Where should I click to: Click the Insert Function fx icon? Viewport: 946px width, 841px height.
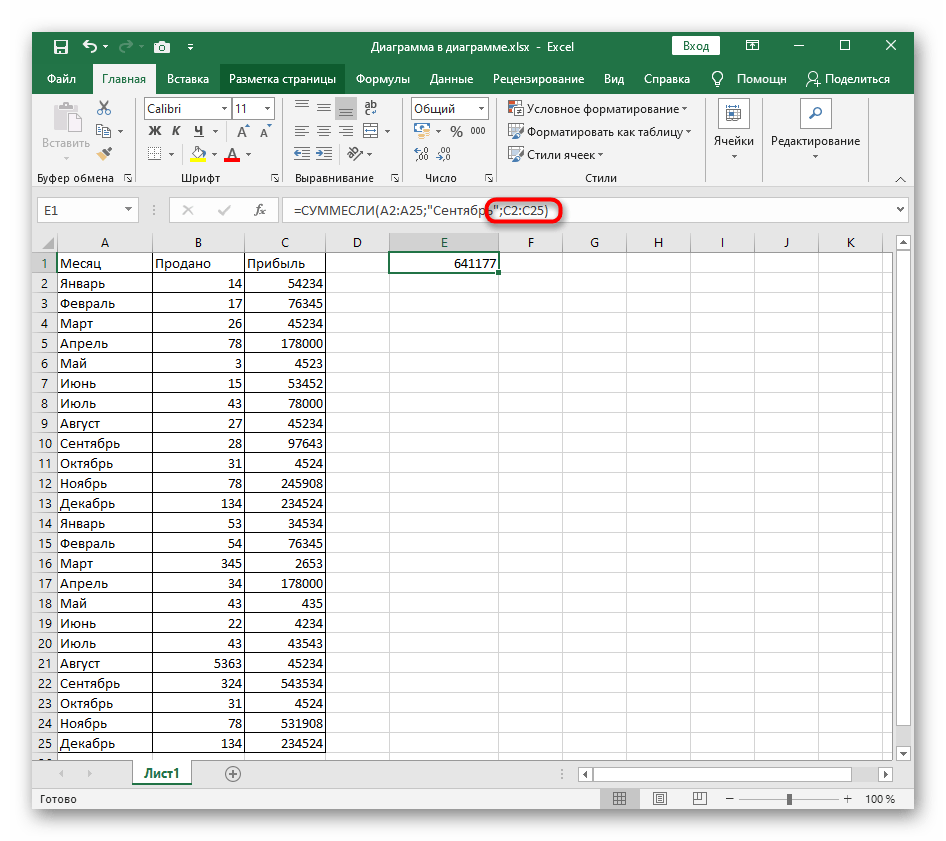pos(260,210)
